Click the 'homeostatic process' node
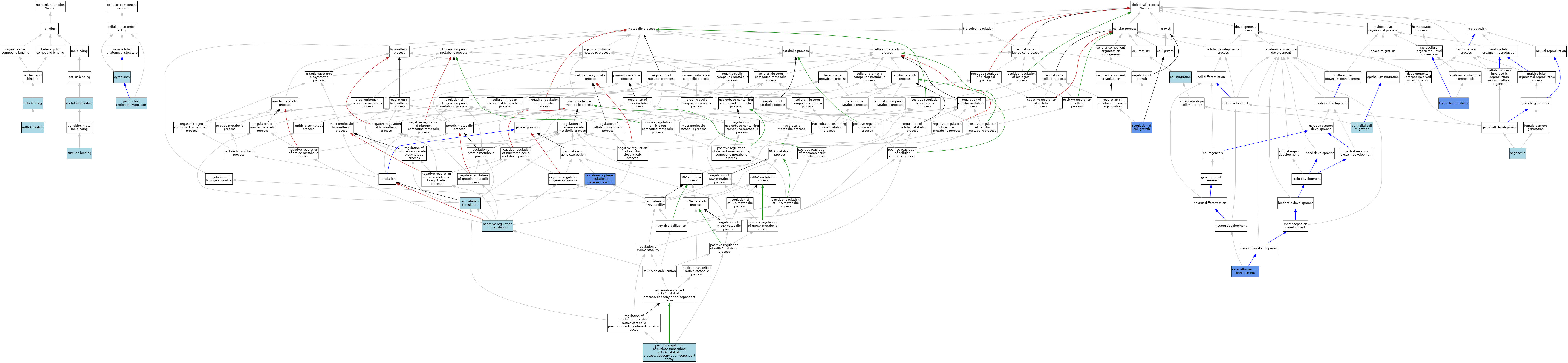The height and width of the screenshot is (363, 1568). point(1421,29)
